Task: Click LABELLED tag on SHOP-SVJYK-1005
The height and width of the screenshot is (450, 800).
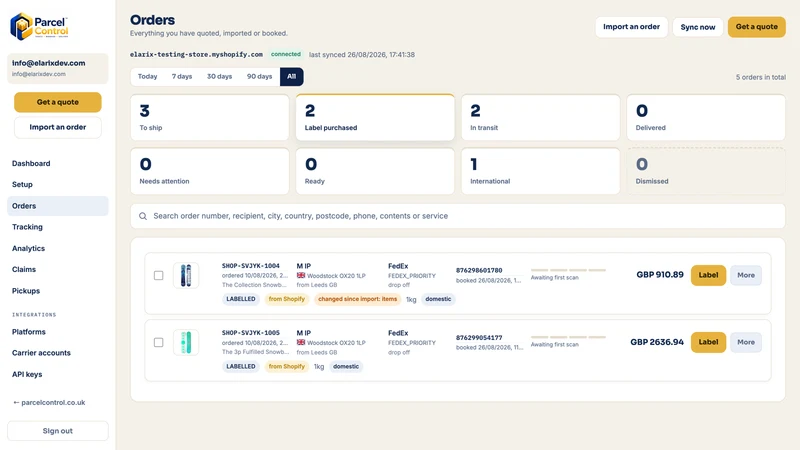Action: click(x=241, y=366)
